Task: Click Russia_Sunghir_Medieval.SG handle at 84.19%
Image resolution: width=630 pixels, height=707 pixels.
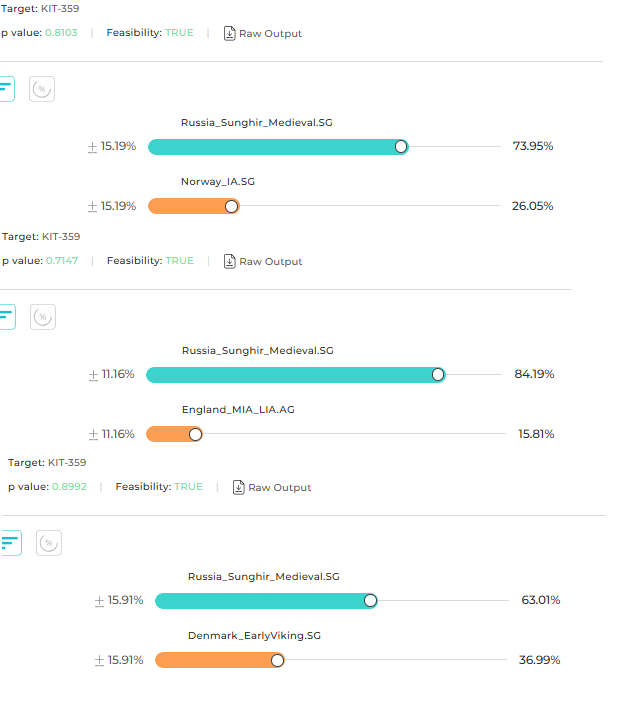Action: 438,374
